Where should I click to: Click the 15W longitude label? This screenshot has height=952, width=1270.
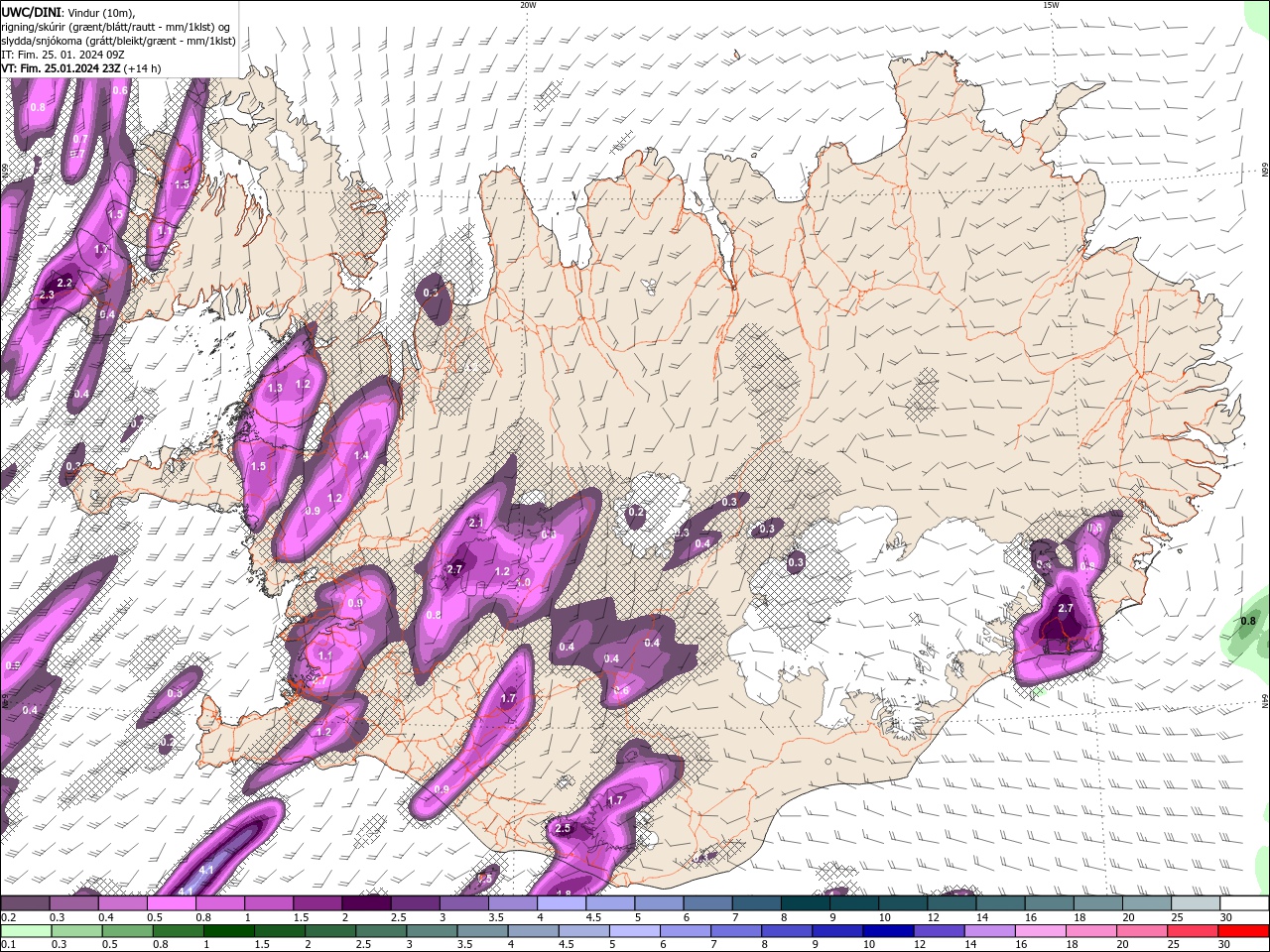click(x=1051, y=5)
